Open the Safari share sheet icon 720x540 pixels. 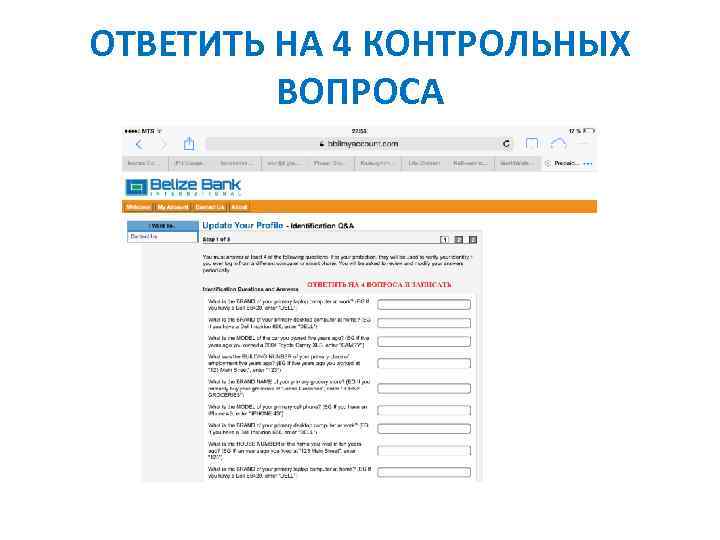pos(189,144)
